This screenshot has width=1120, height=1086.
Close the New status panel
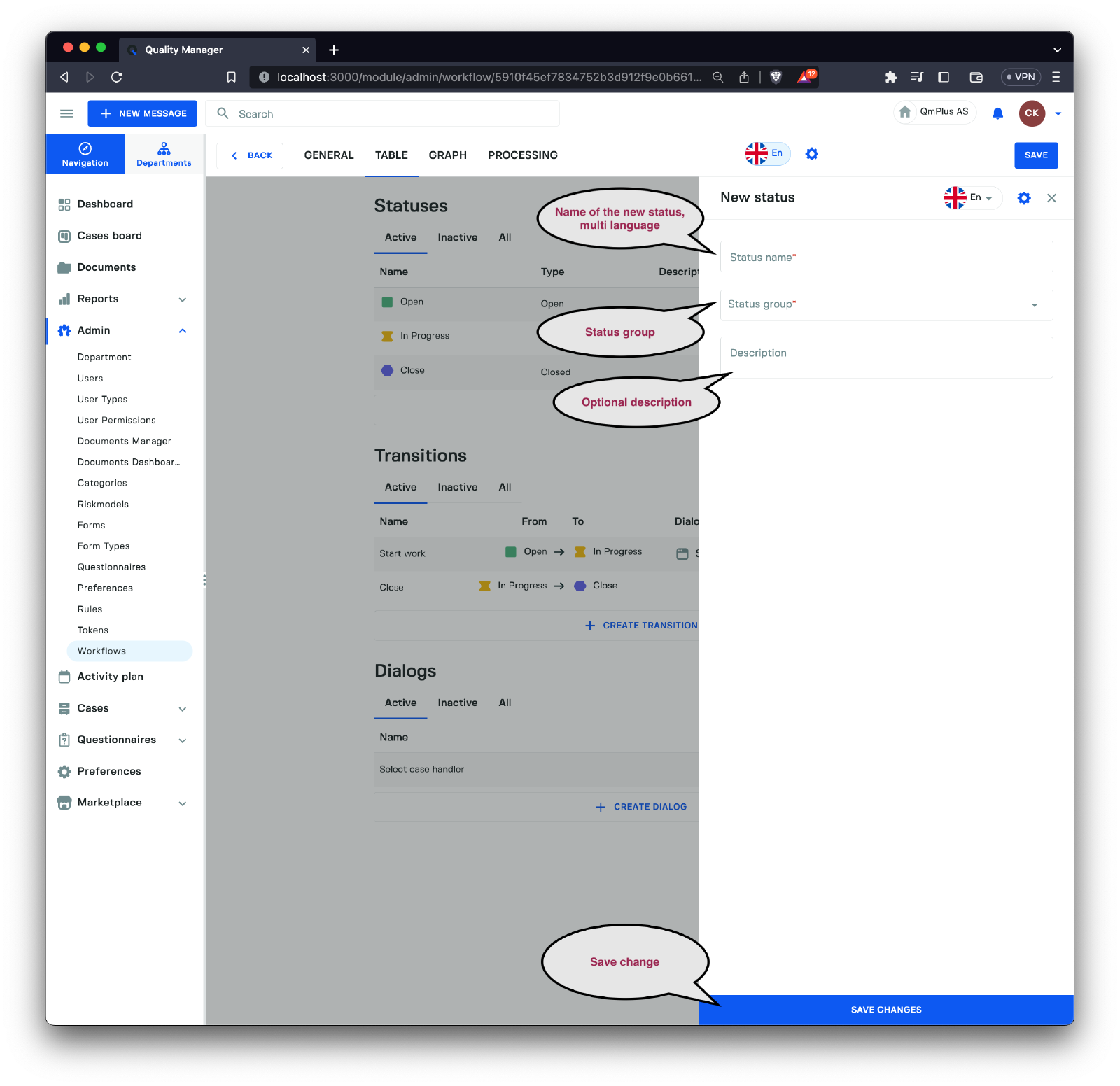point(1051,198)
